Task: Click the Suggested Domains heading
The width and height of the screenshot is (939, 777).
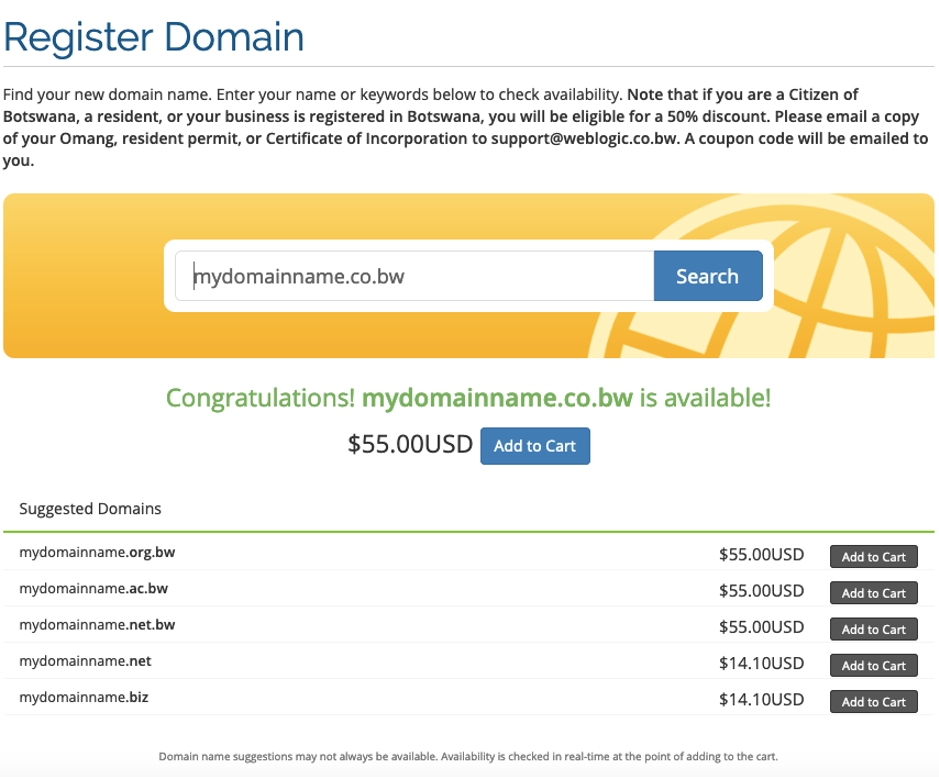Action: point(90,509)
